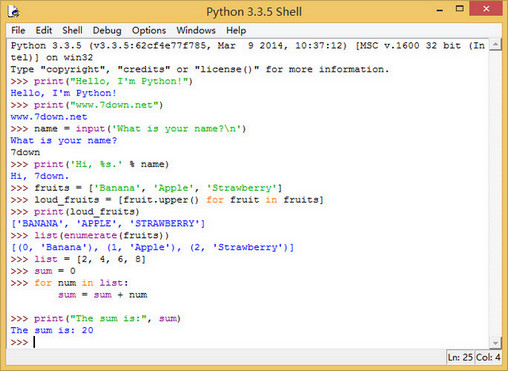Click the 'tel)] on win32' line
Viewport: 508px width, 371px height.
pyautogui.click(x=52, y=58)
